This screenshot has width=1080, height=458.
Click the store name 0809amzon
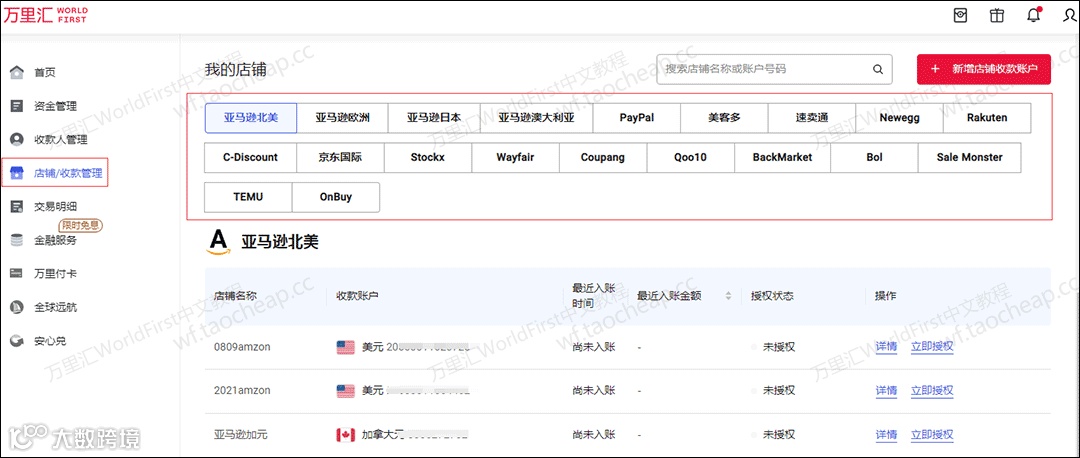(x=242, y=346)
